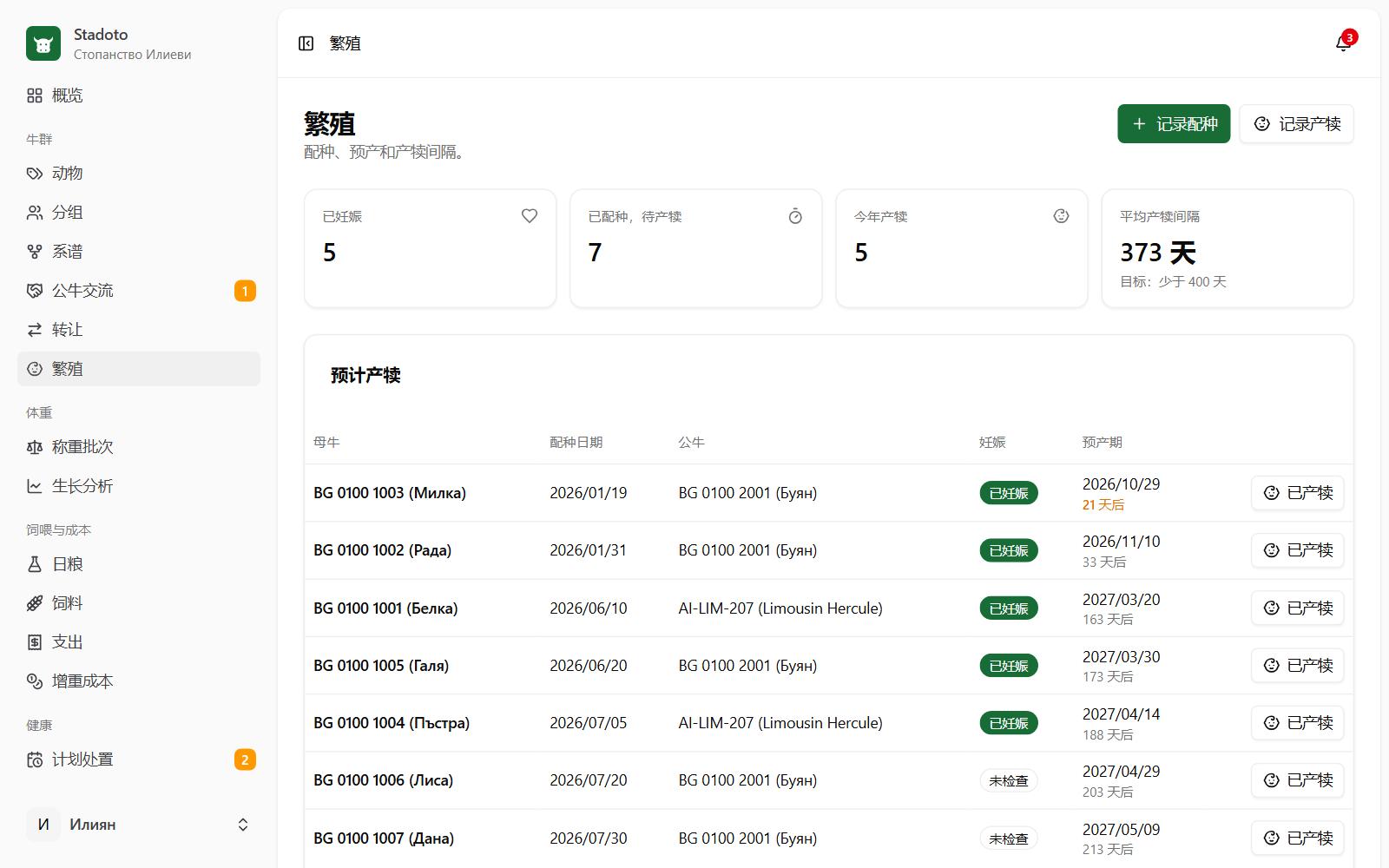This screenshot has height=868, width=1389.
Task: Click timer icon on 已配种 card
Action: tap(795, 216)
